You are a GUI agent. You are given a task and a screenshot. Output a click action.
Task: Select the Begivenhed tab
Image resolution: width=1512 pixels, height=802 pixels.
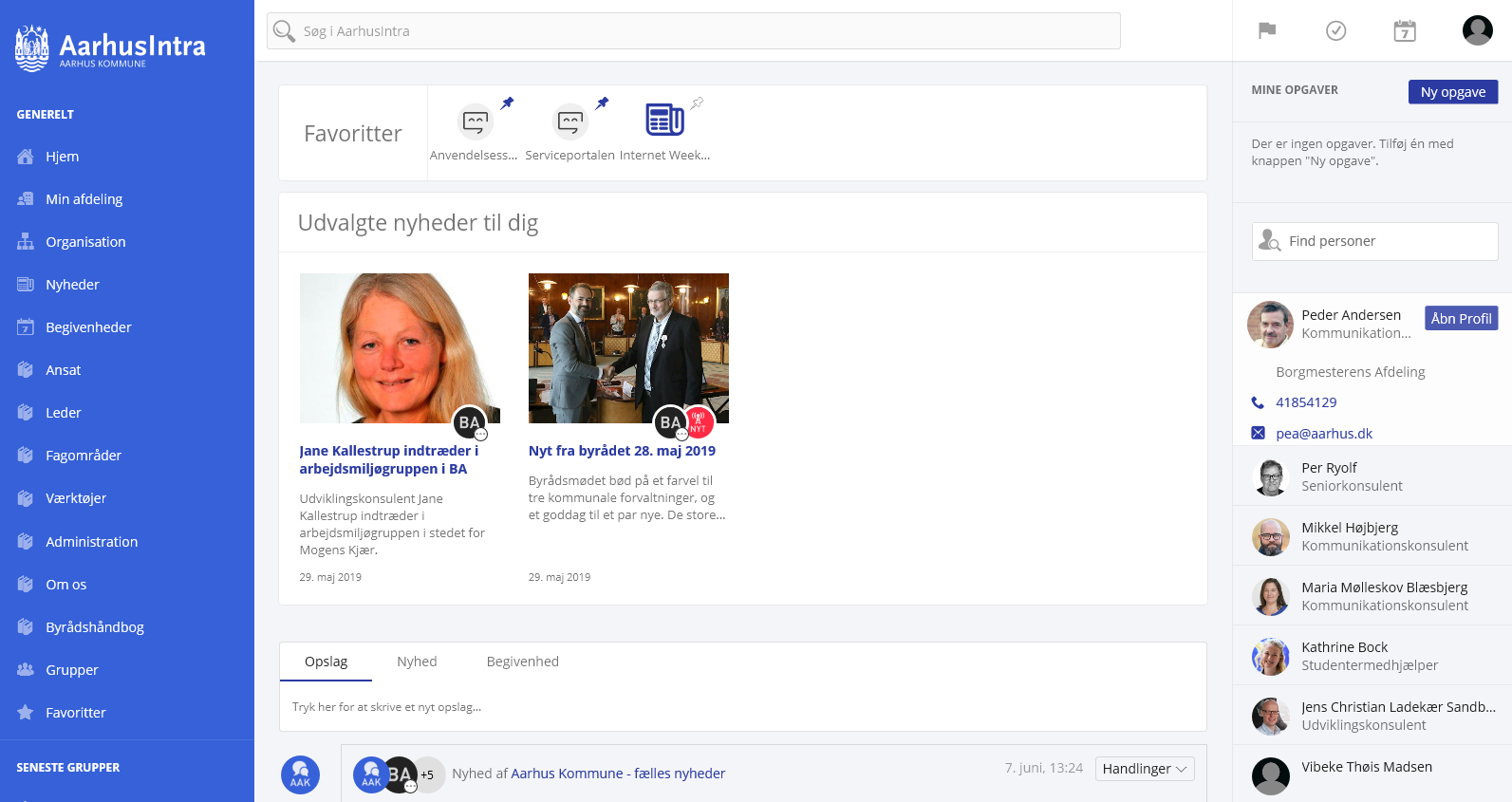522,662
